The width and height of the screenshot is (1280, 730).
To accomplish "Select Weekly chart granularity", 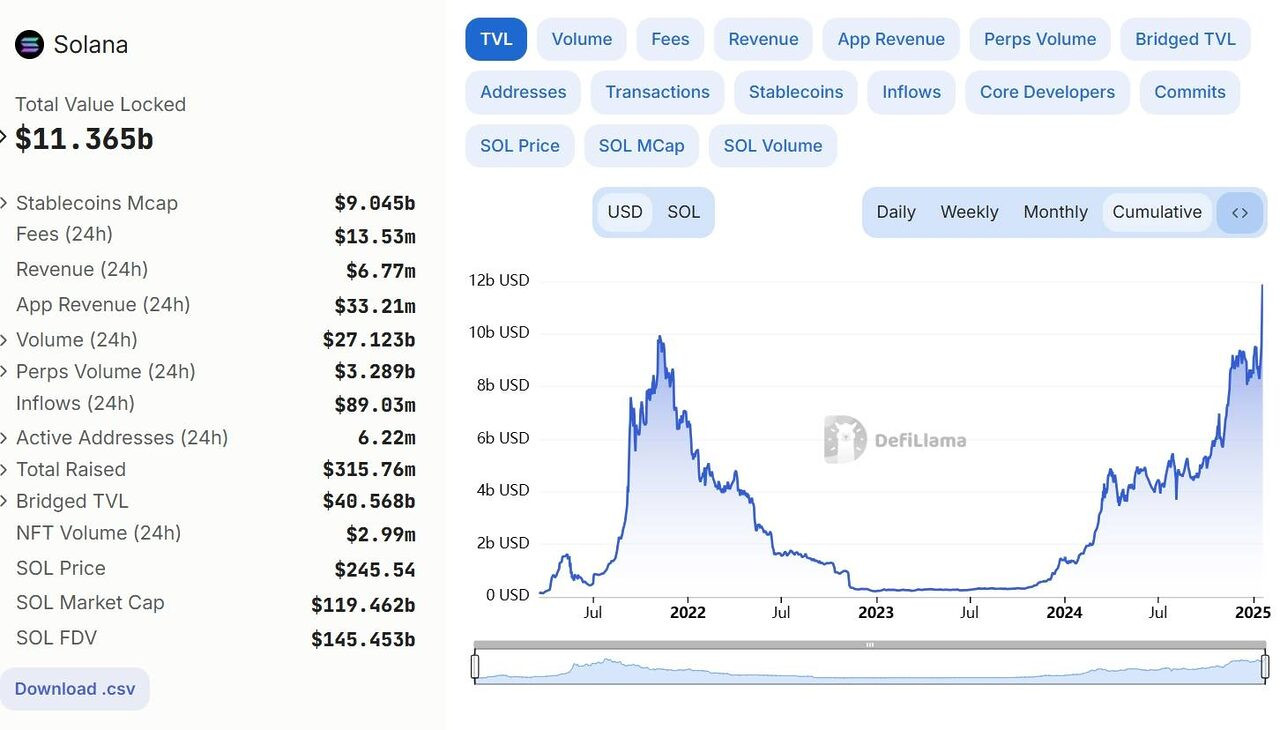I will tap(969, 212).
